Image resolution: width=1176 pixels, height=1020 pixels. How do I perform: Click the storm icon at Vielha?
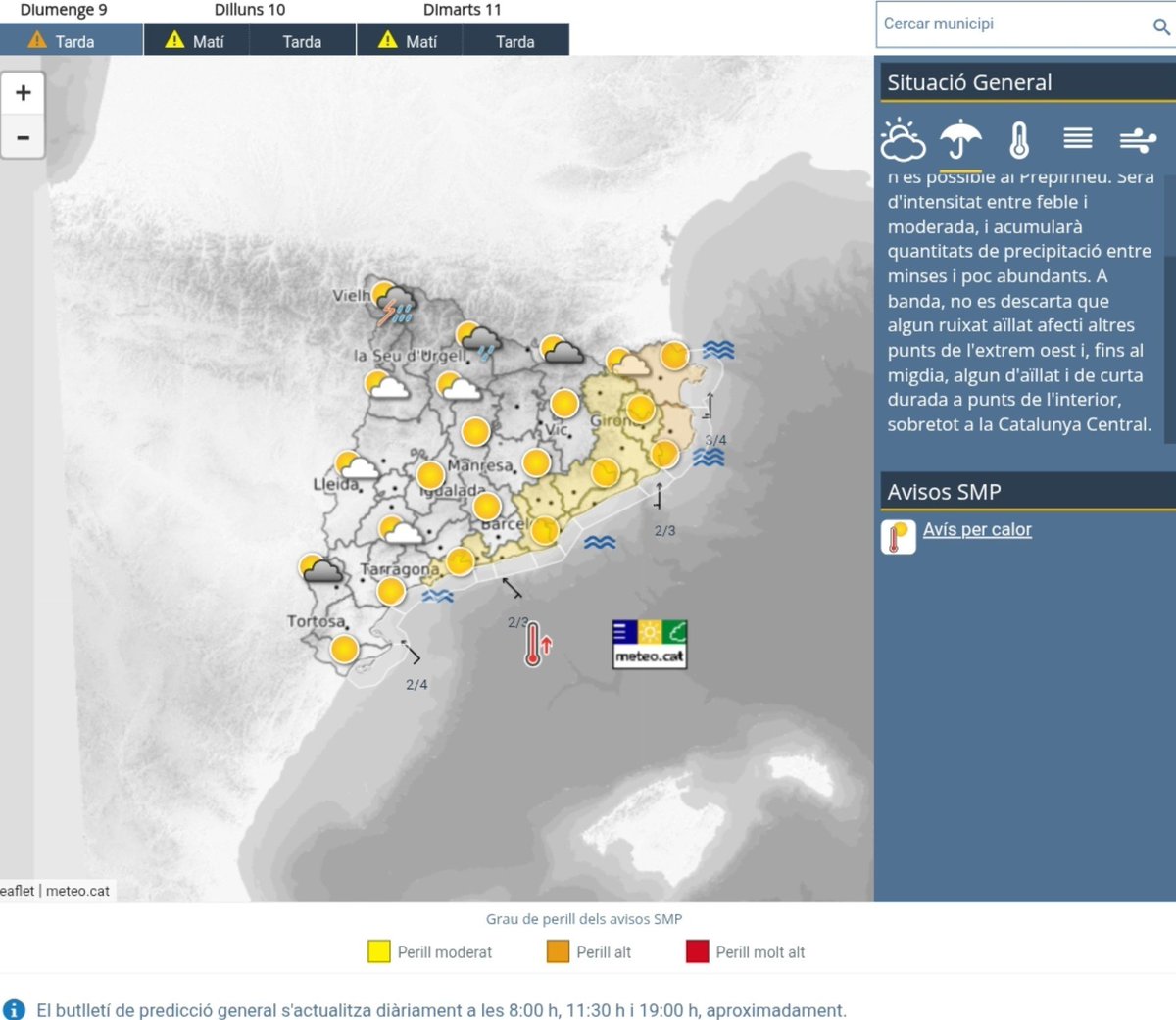[x=394, y=304]
